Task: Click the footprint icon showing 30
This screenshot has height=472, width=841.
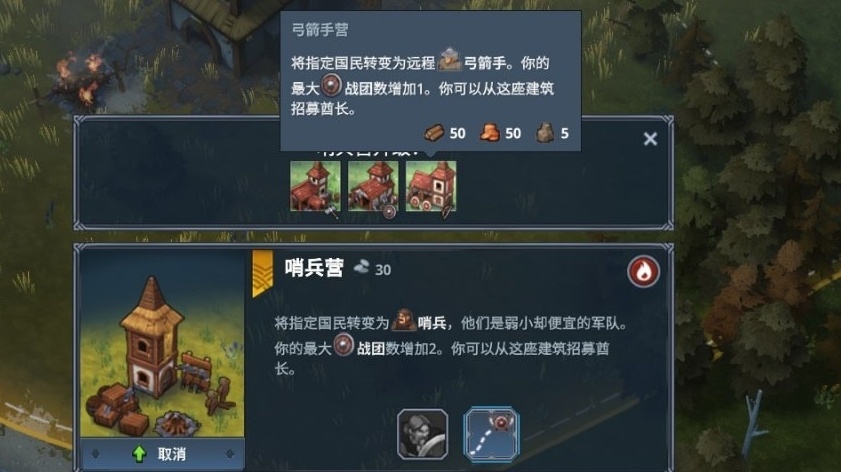Action: tap(362, 267)
